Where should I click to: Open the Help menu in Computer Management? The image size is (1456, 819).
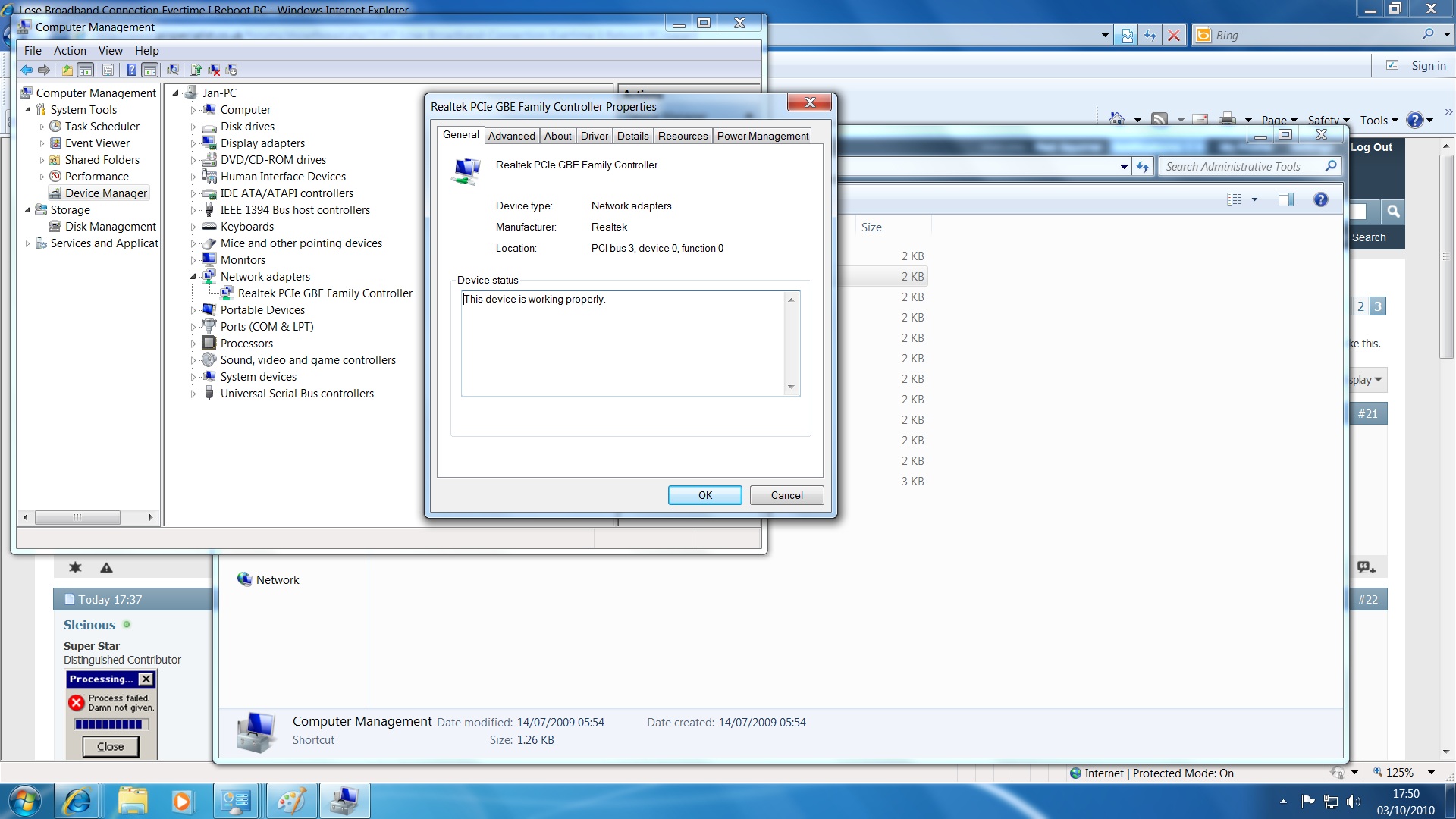[x=147, y=51]
